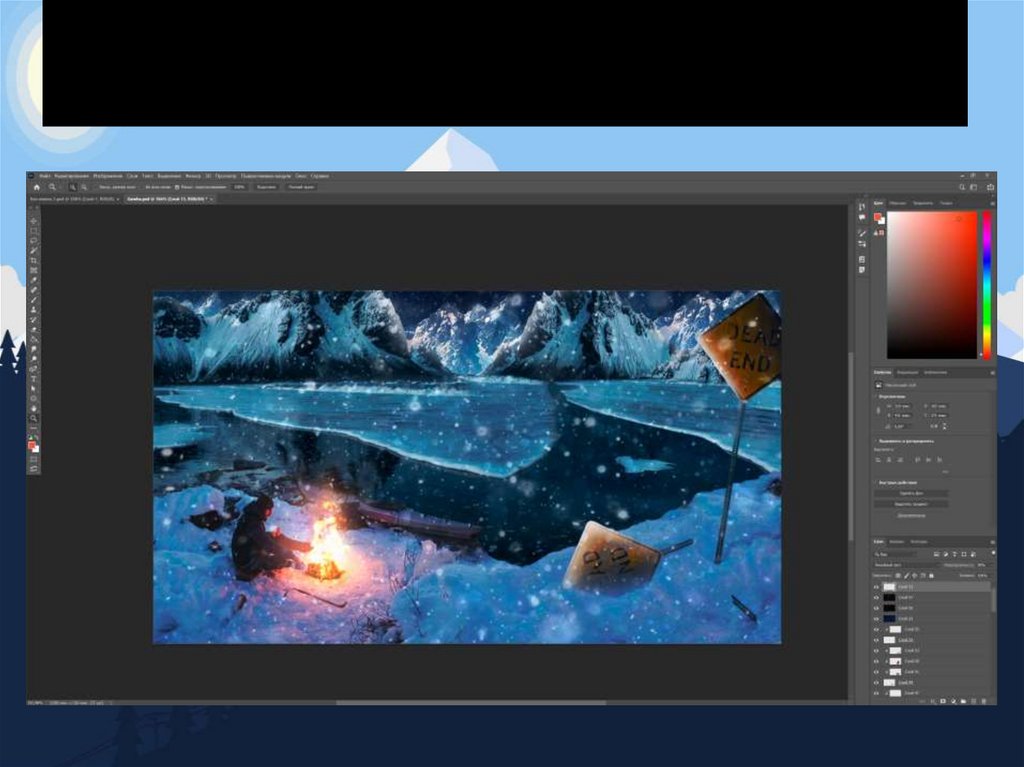
Task: Select the Rectangular Marquee tool
Action: click(x=33, y=231)
